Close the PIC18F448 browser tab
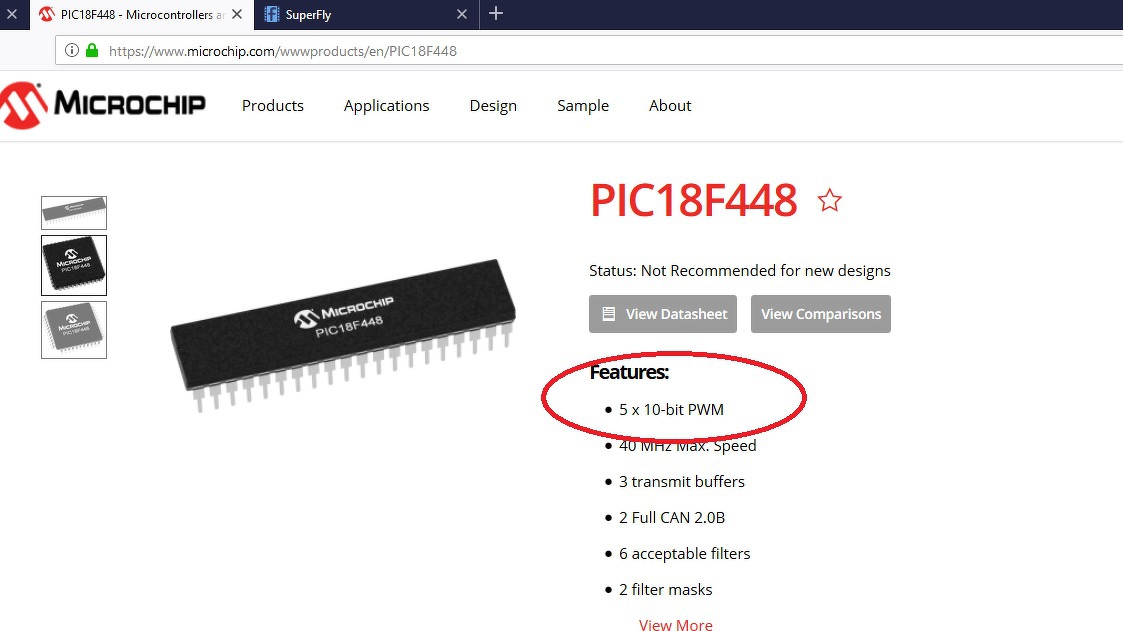The height and width of the screenshot is (631, 1123). pos(237,14)
